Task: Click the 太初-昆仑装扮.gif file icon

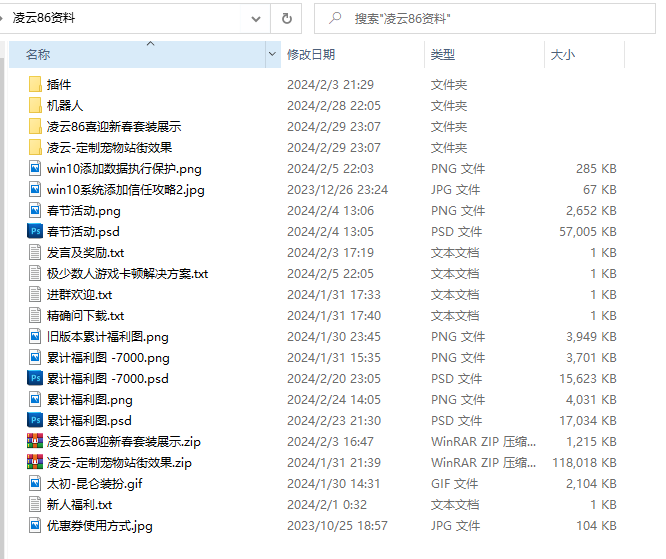Action: tap(35, 484)
